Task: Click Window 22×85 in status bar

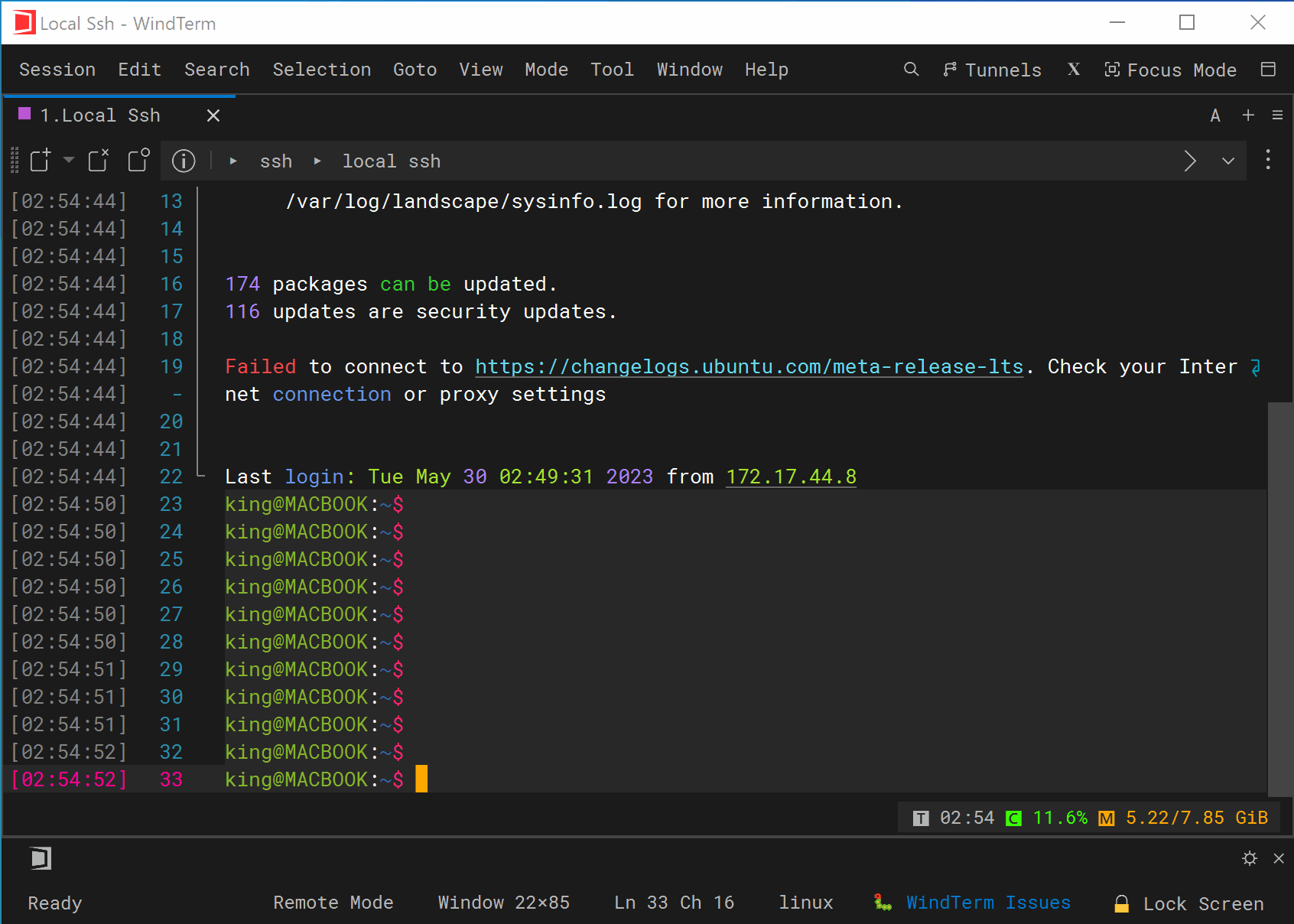Action: coord(503,903)
